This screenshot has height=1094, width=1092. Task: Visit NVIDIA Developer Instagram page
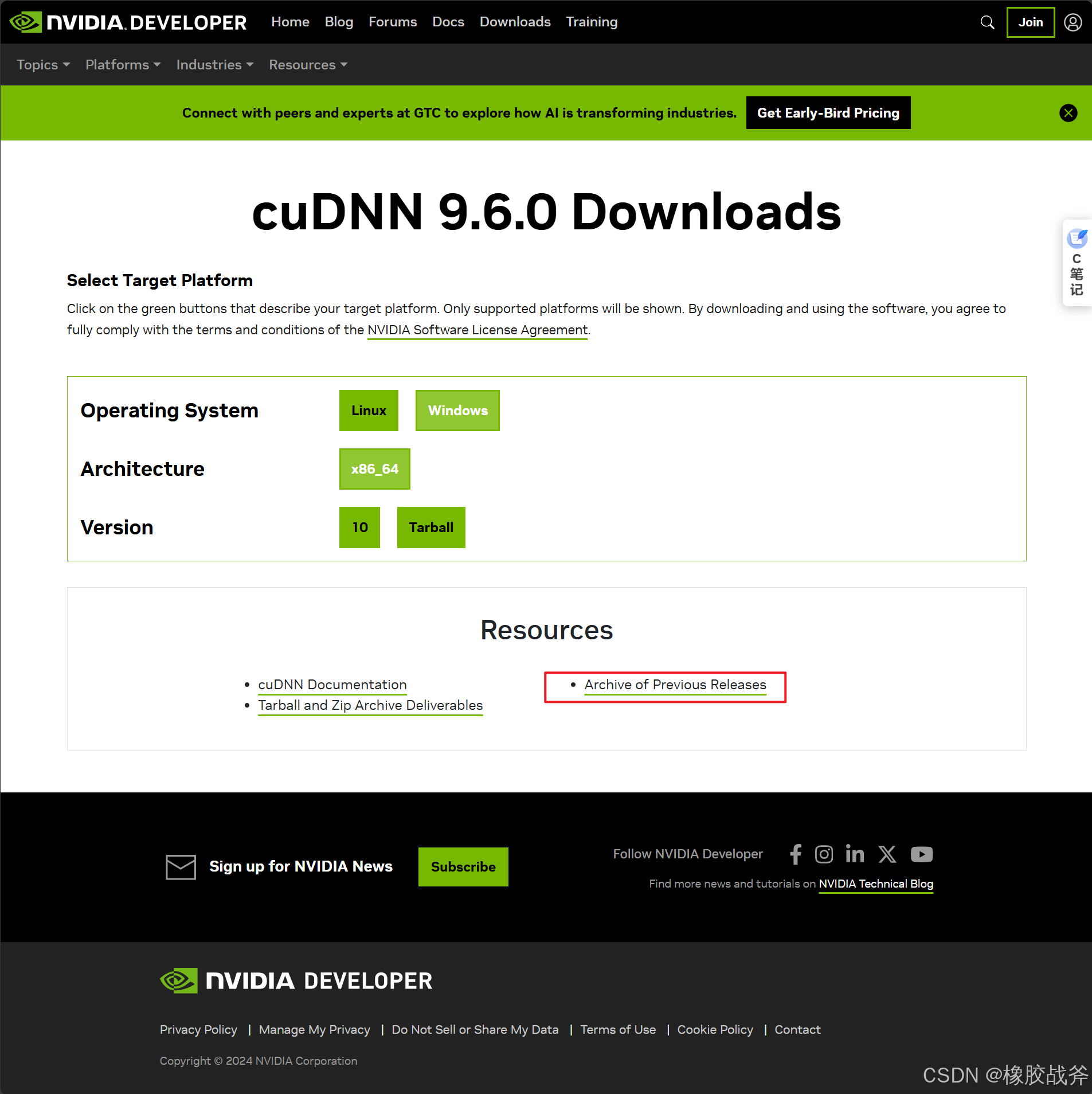[x=824, y=854]
